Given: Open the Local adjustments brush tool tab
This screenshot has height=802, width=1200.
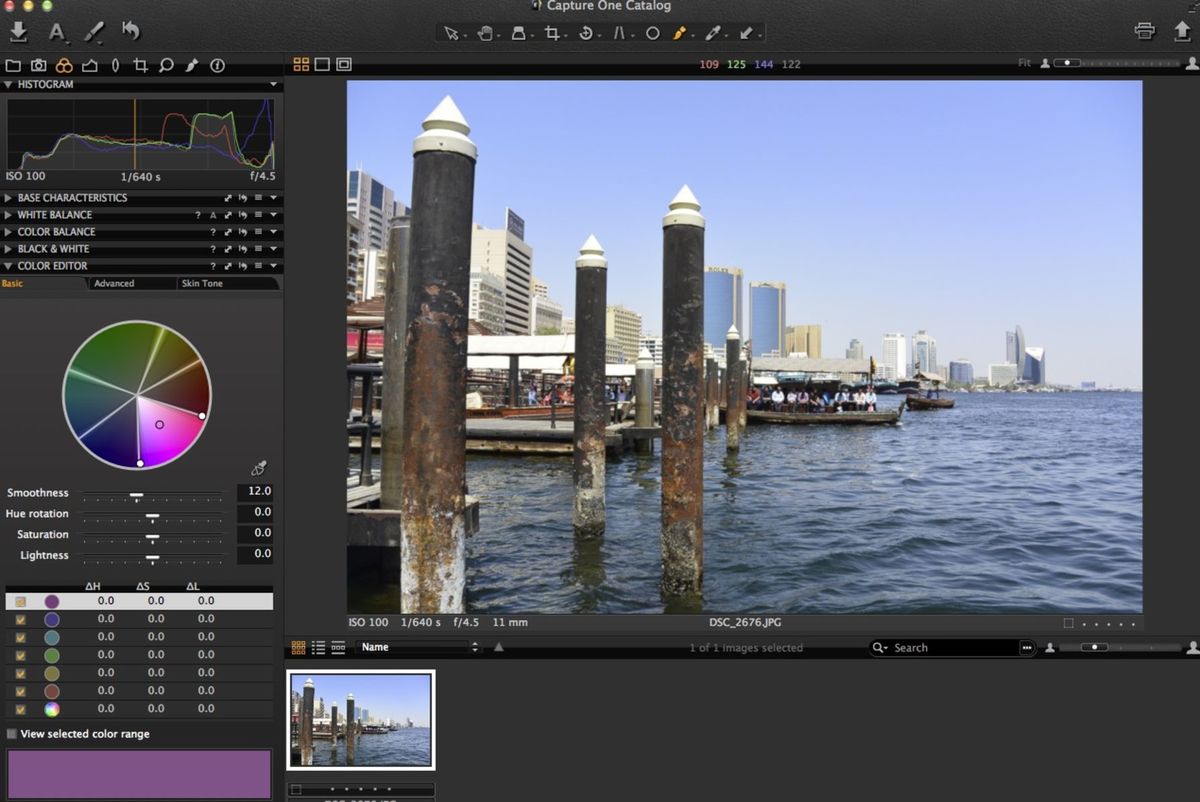Looking at the screenshot, I should (x=191, y=66).
